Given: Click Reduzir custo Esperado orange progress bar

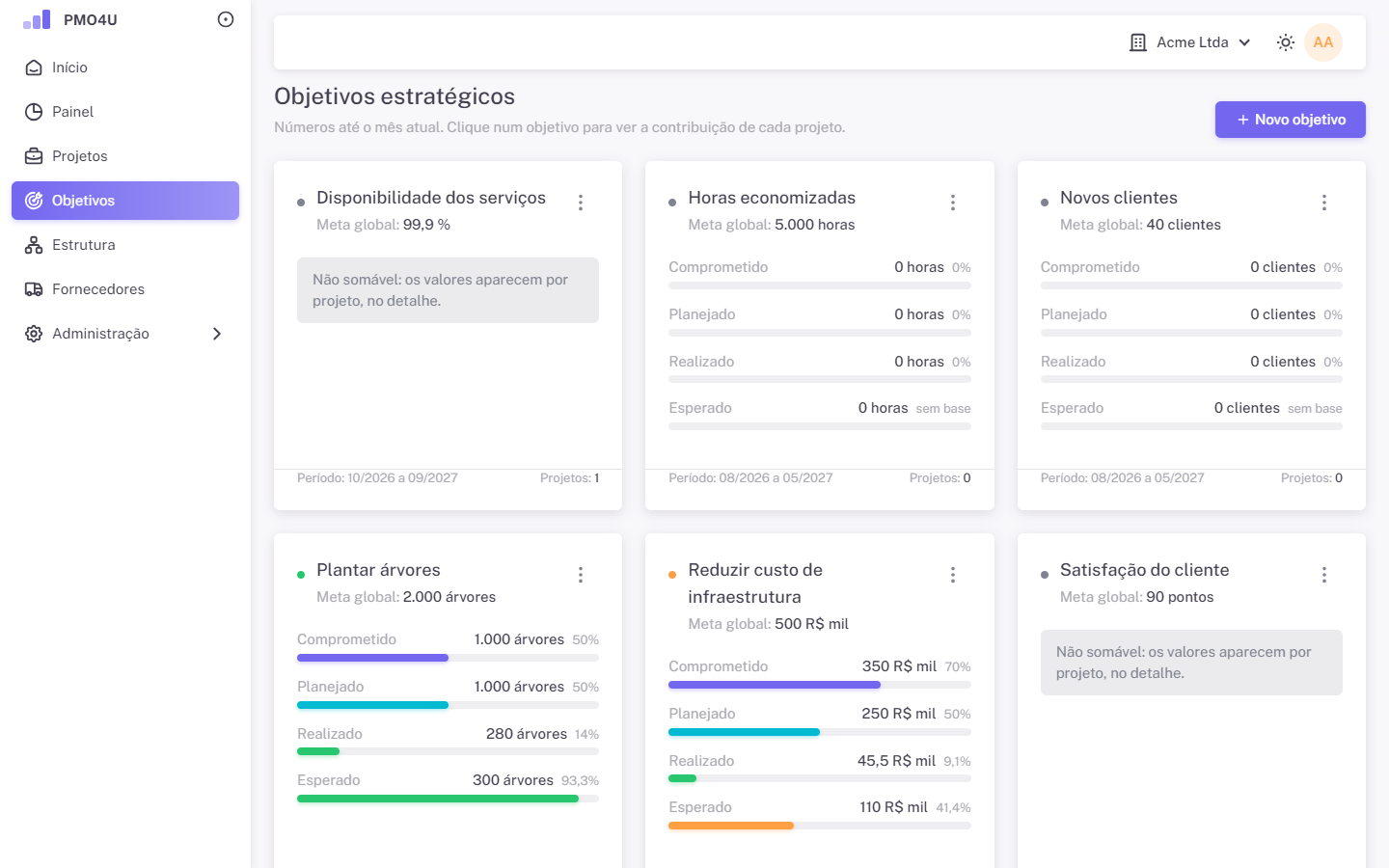Looking at the screenshot, I should [x=731, y=826].
